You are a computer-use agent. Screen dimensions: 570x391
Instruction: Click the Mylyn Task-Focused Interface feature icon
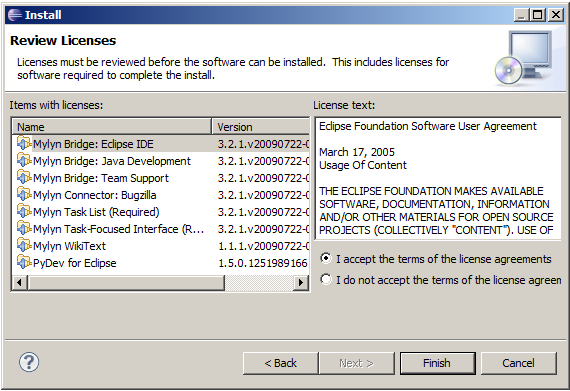[24, 229]
